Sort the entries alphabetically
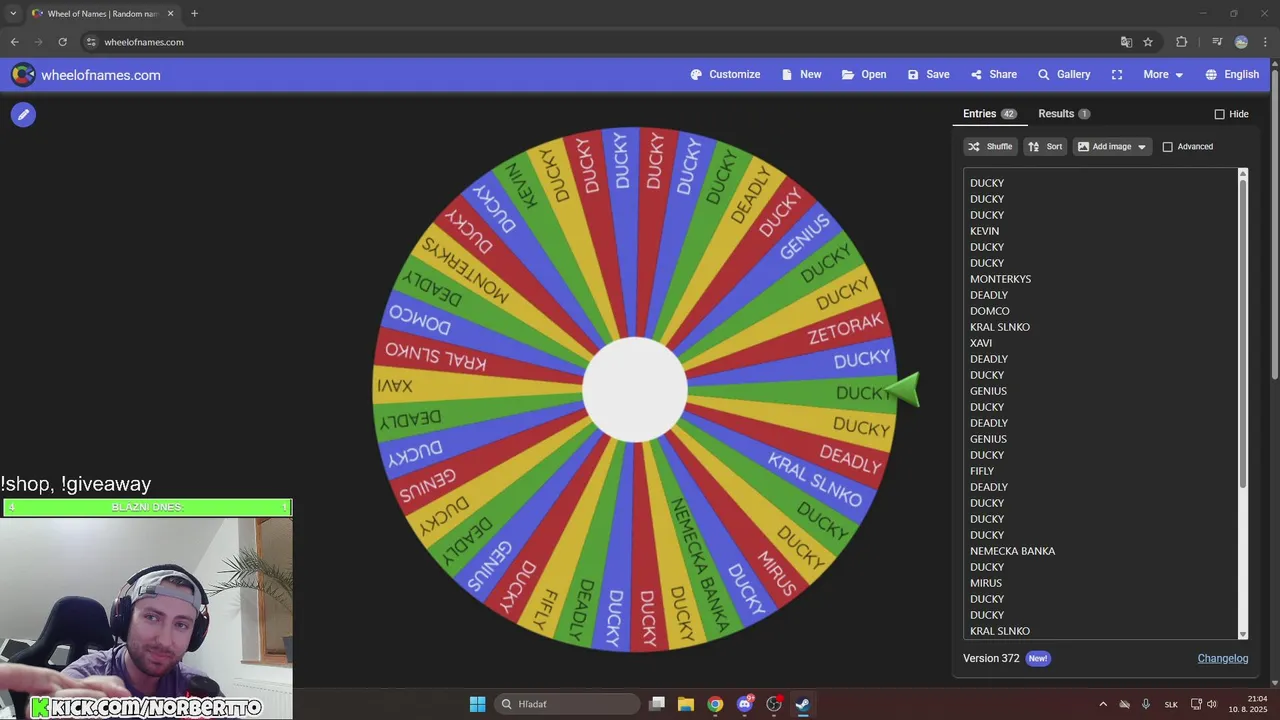Screen dimensions: 1280x720 pyautogui.click(x=1045, y=147)
